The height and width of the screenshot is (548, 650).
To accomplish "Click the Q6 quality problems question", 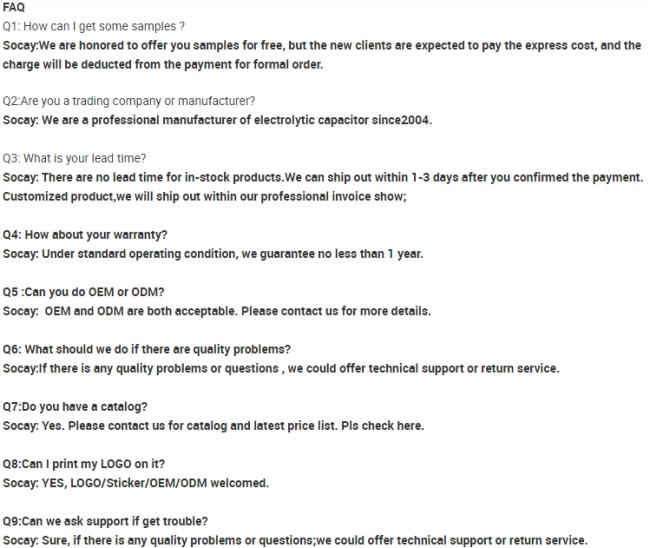I will click(x=146, y=349).
